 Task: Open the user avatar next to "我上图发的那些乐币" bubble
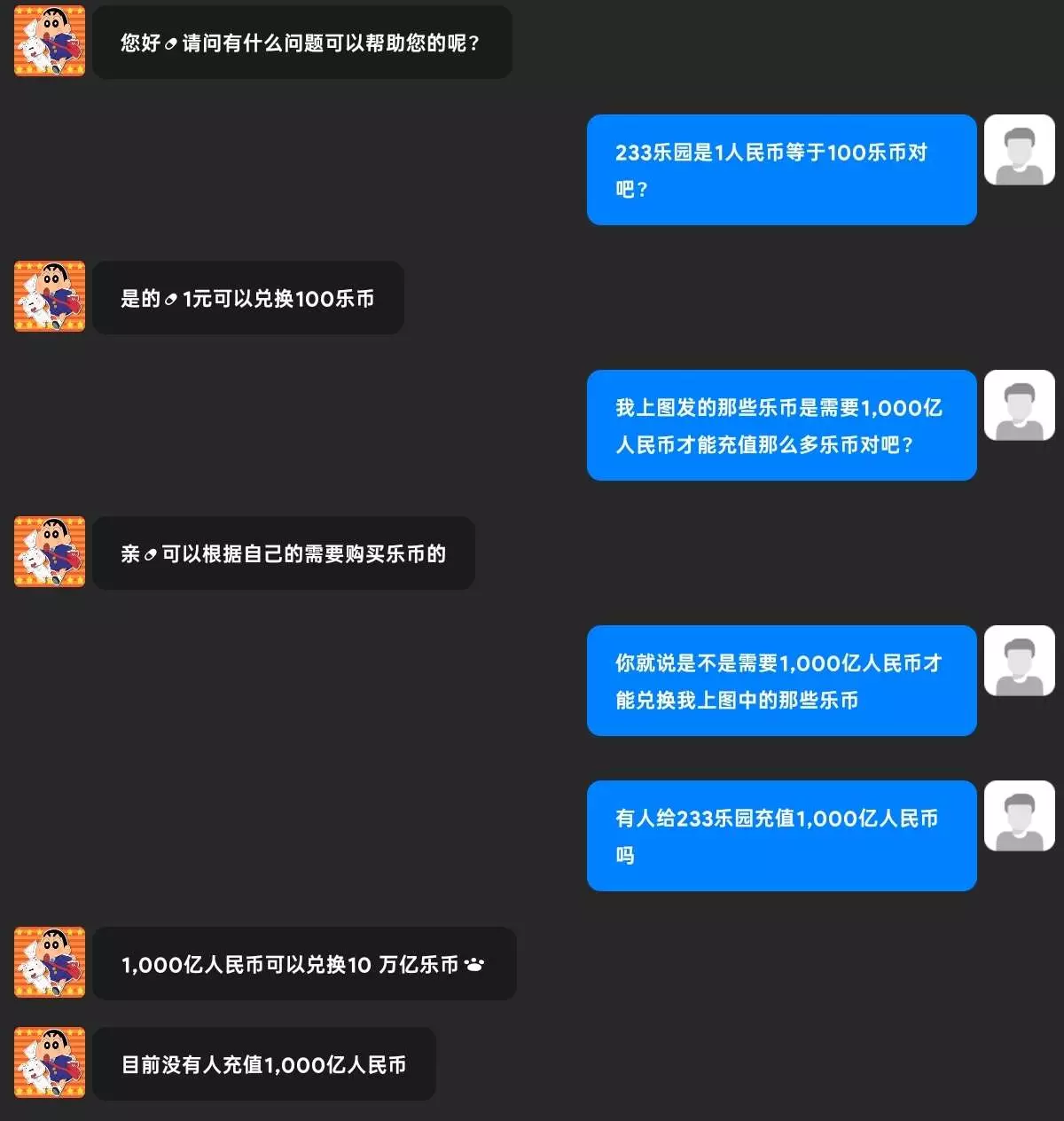1020,405
